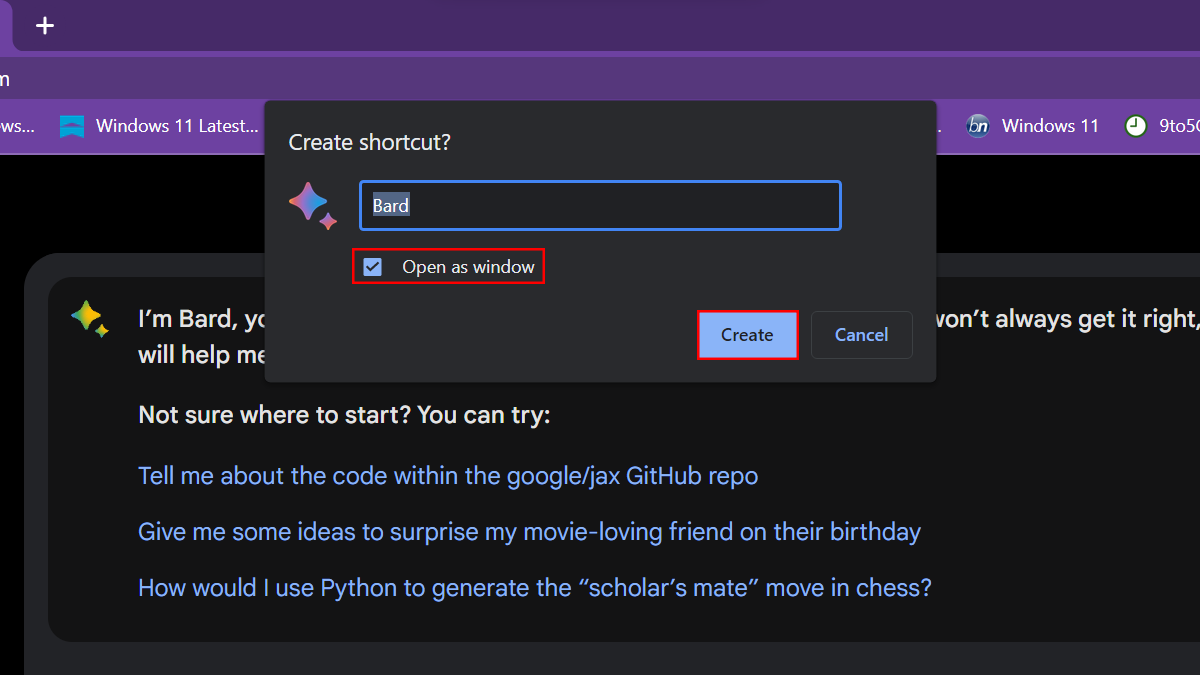Try the google/jax GitHub repo prompt
This screenshot has height=675, width=1200.
click(x=448, y=476)
